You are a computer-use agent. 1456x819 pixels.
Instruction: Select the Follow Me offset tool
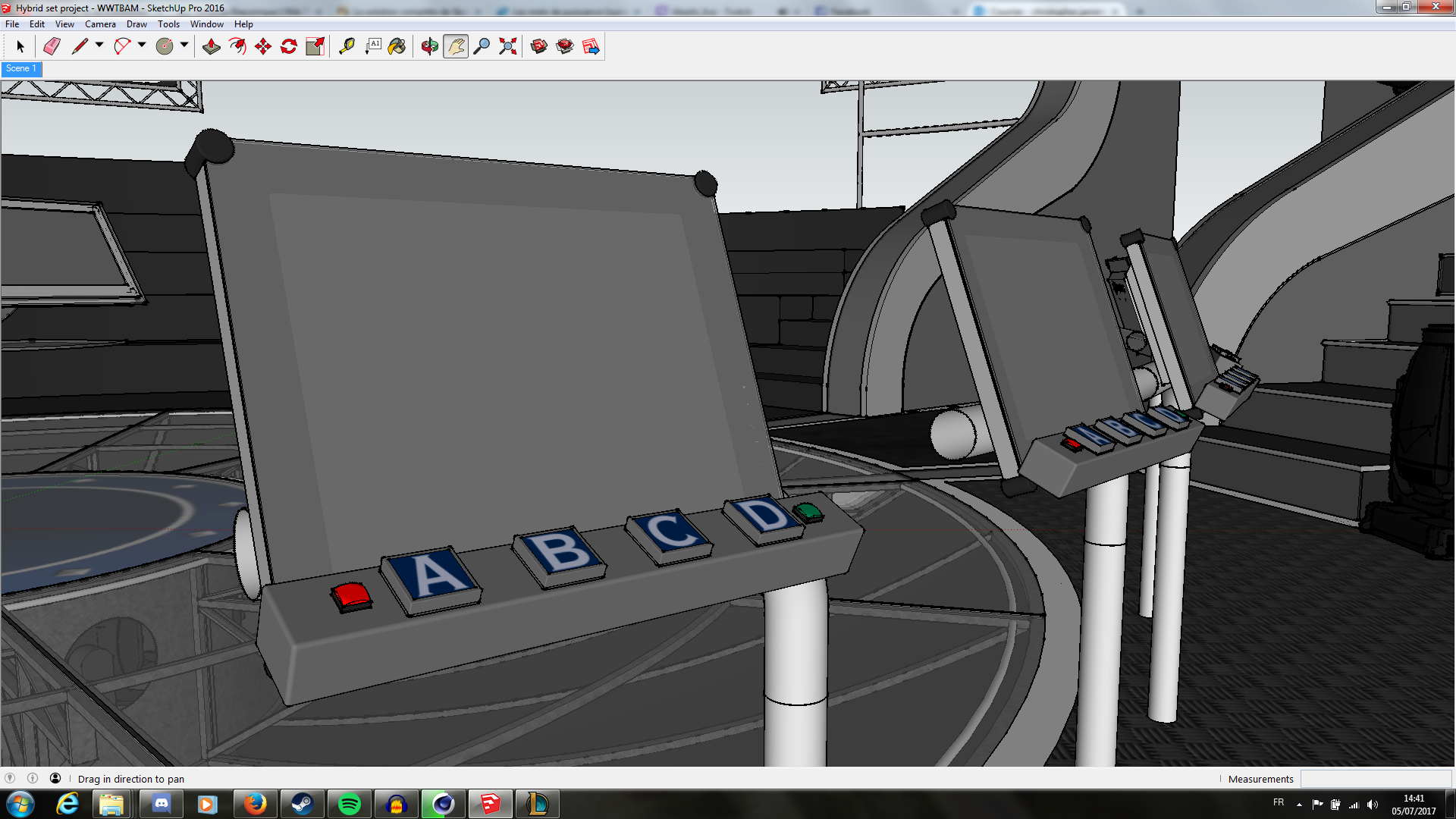[x=237, y=47]
